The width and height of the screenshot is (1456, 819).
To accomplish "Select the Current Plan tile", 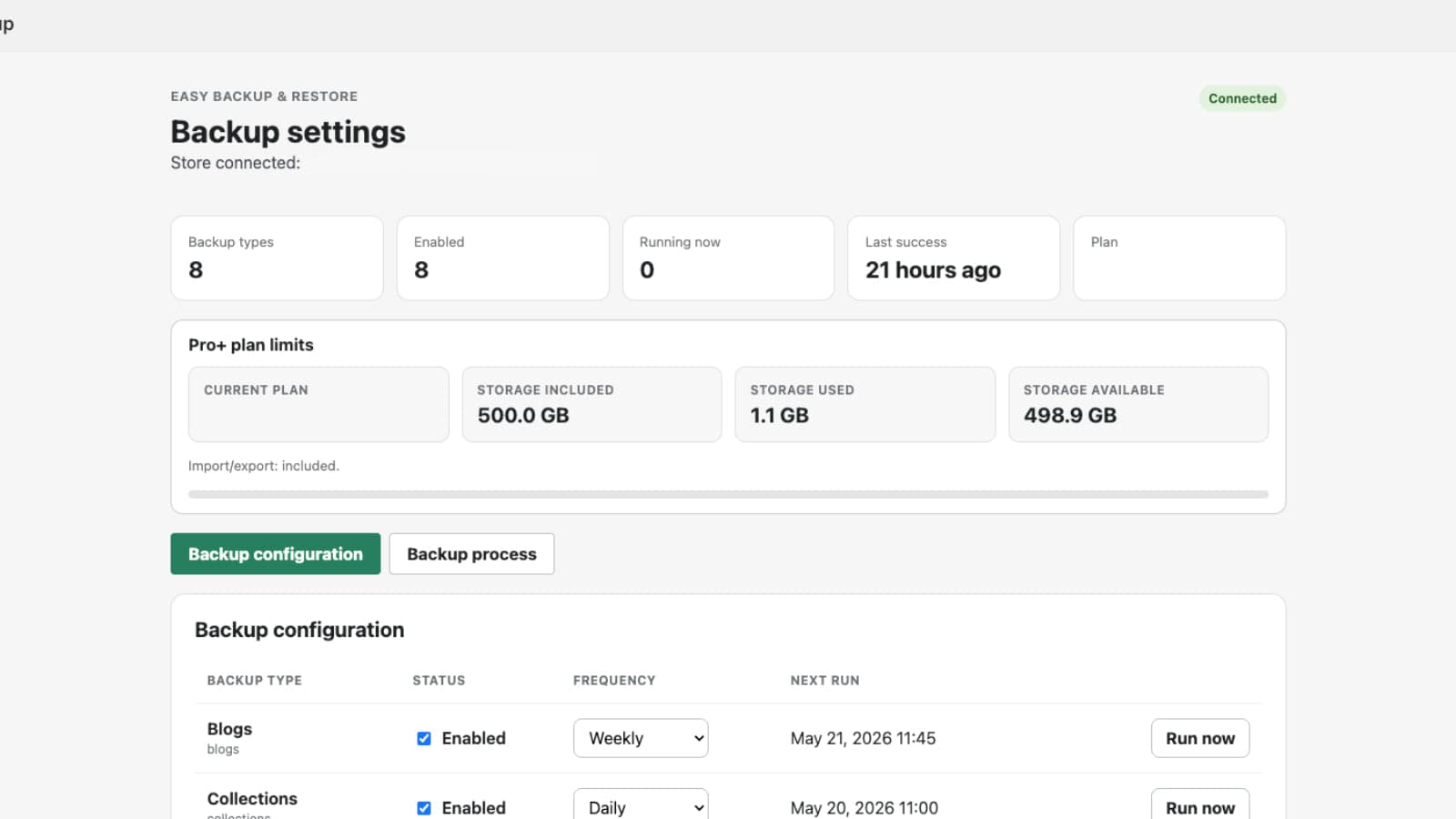I will 318,404.
